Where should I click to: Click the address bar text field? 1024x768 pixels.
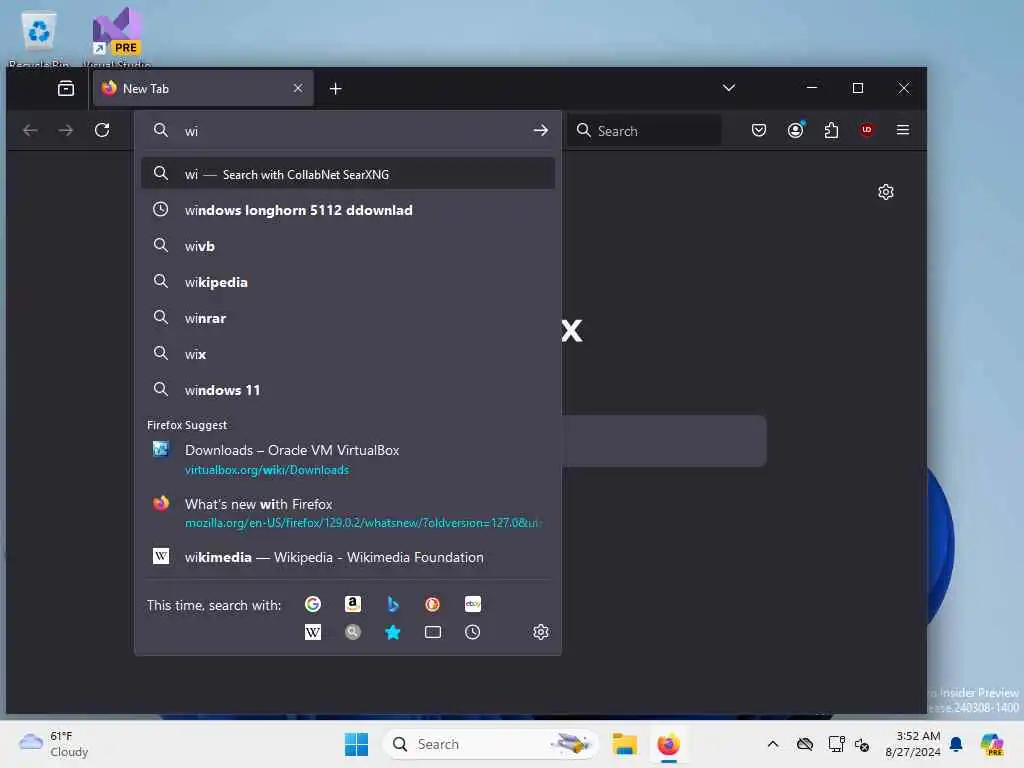tap(353, 131)
